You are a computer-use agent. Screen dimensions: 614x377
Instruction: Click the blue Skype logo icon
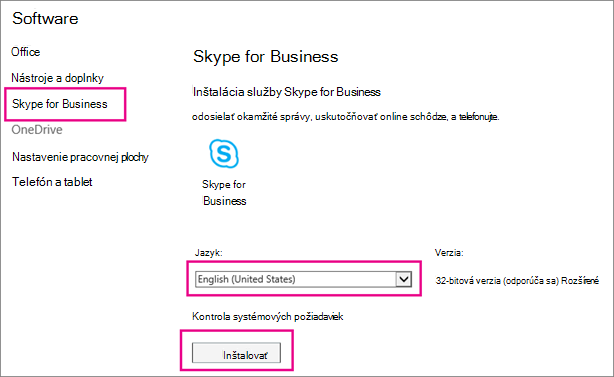224,153
